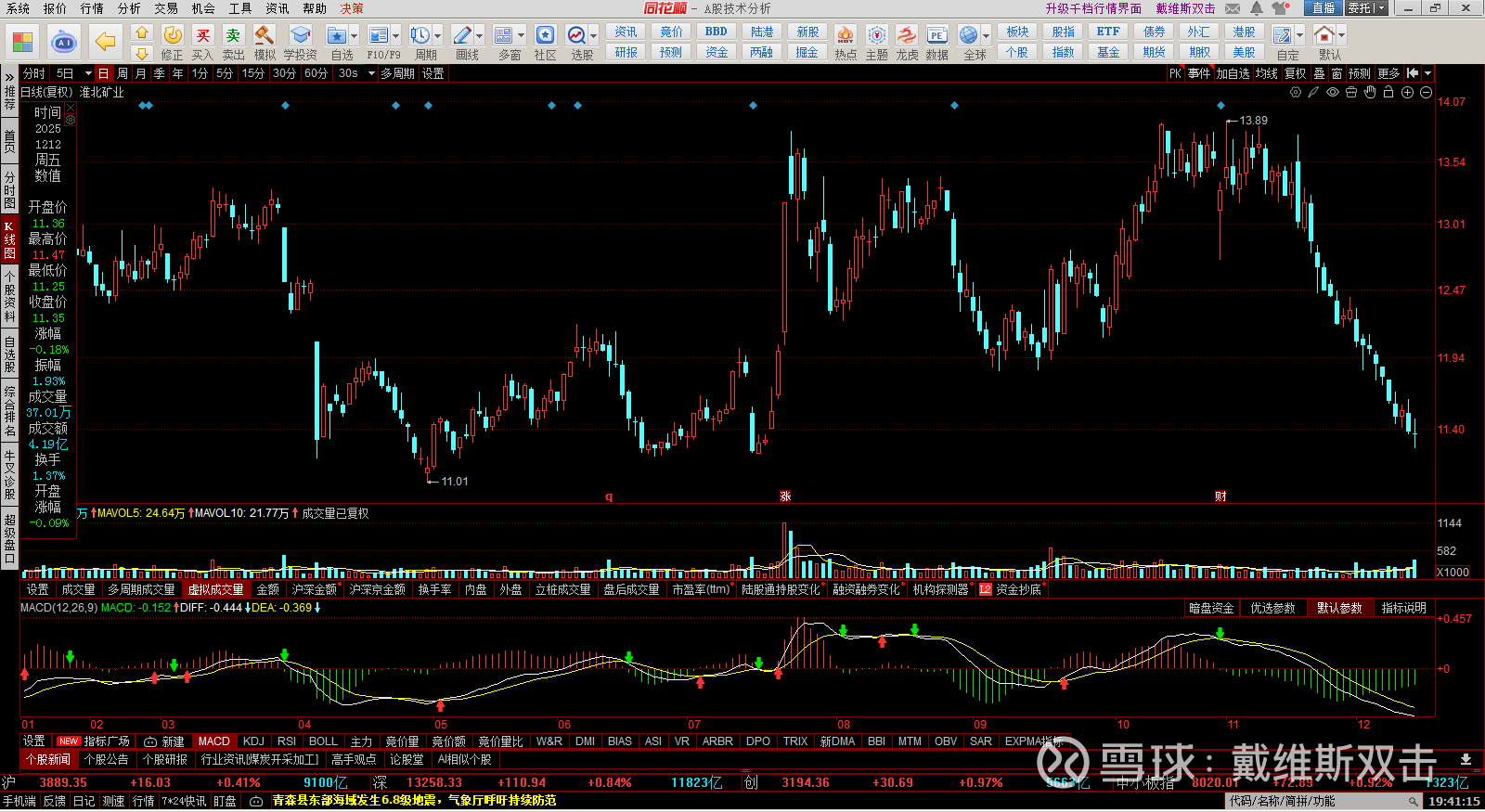Screen dimensions: 1485x812
Task: Click the stock code search input field
Action: [x=1318, y=801]
